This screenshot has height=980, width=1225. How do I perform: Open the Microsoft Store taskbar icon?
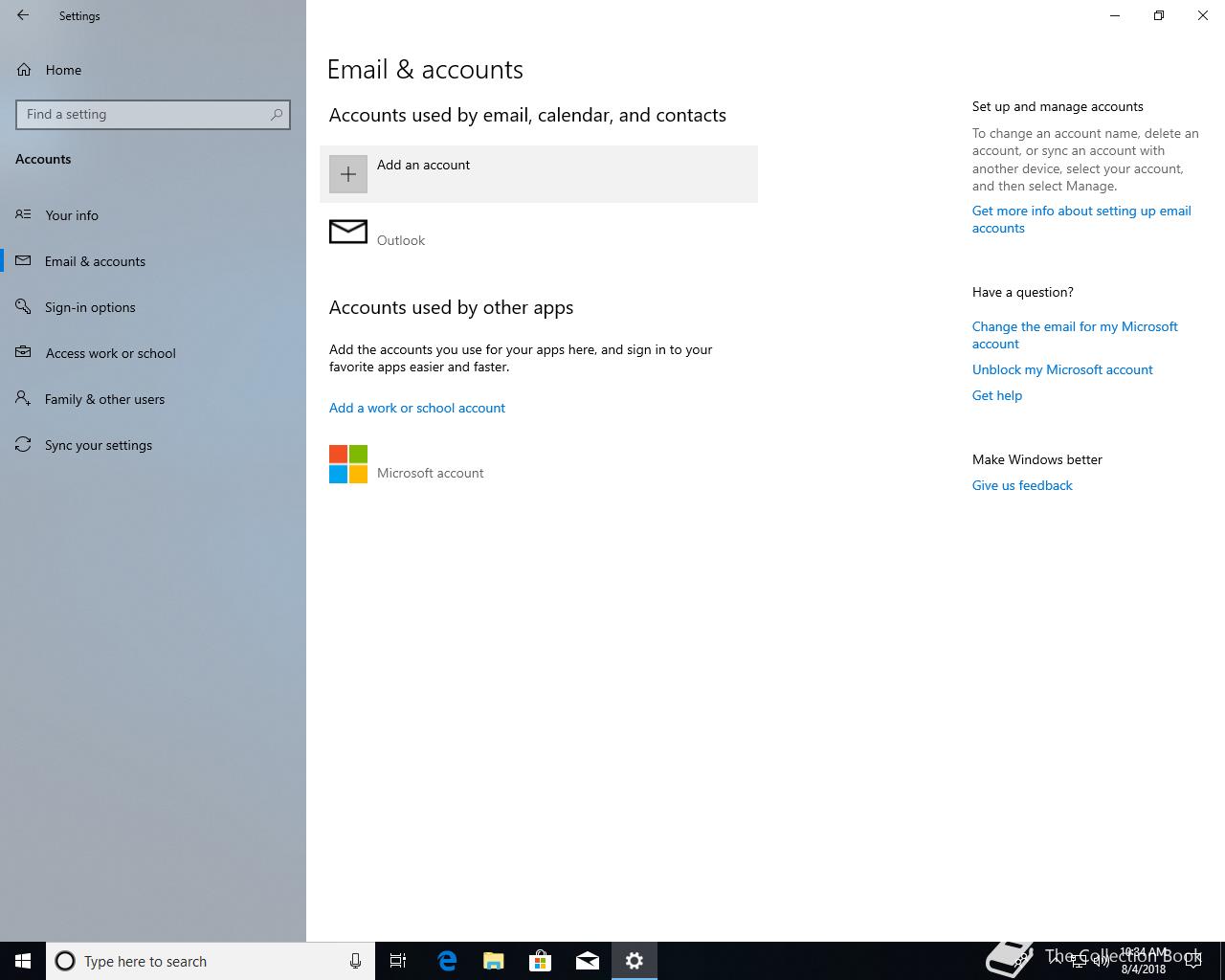coord(541,961)
